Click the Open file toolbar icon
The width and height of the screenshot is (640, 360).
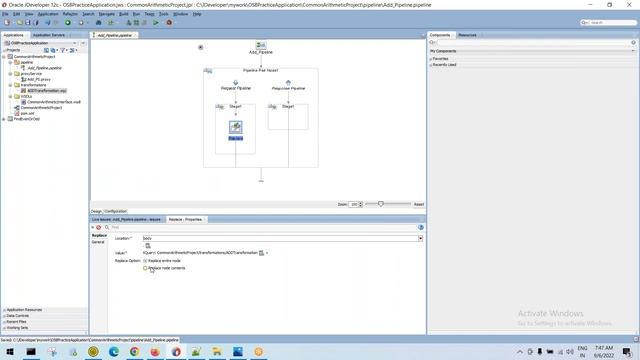[x=20, y=22]
